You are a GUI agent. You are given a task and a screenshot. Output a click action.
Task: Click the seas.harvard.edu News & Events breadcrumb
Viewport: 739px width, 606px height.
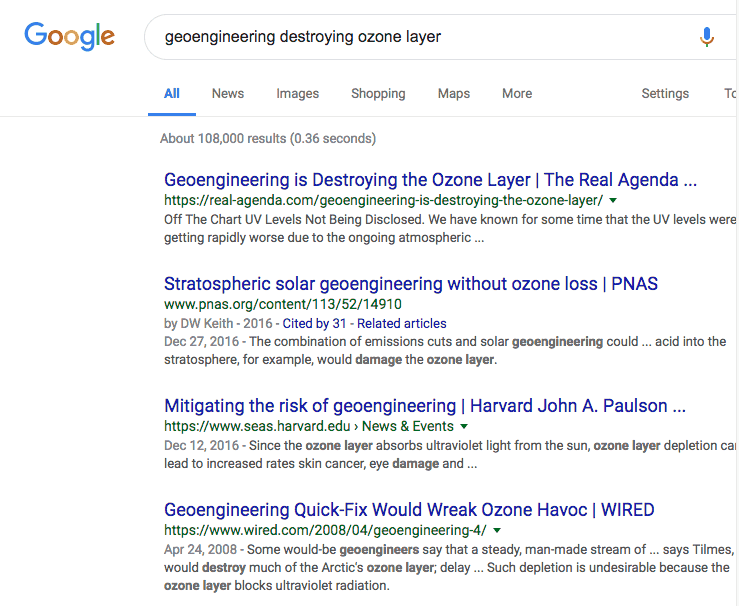click(x=309, y=426)
